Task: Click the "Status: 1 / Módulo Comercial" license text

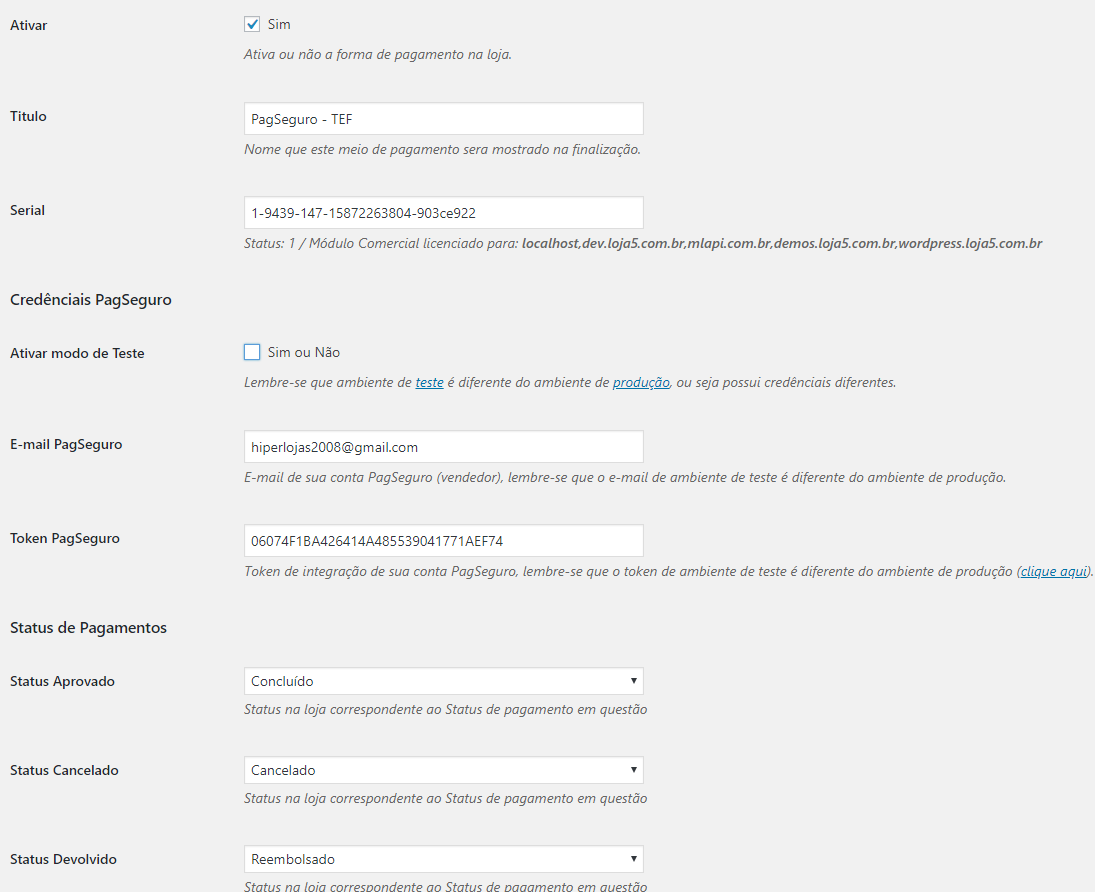Action: tap(381, 244)
